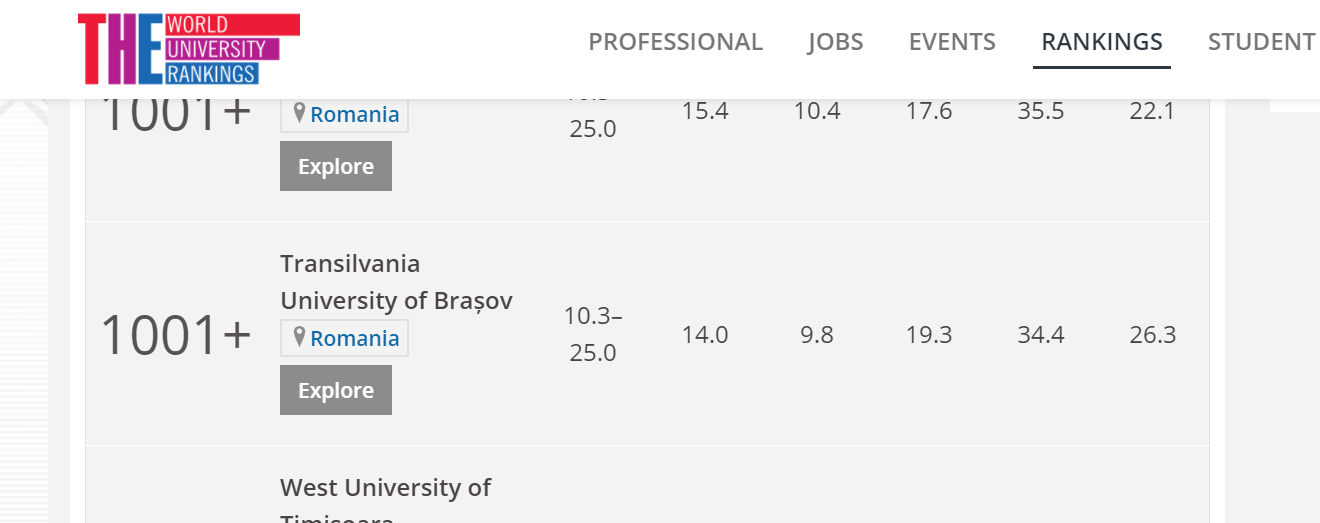Screen dimensions: 1320x523
Task: Open the STUDENT navigation item
Action: (1262, 42)
